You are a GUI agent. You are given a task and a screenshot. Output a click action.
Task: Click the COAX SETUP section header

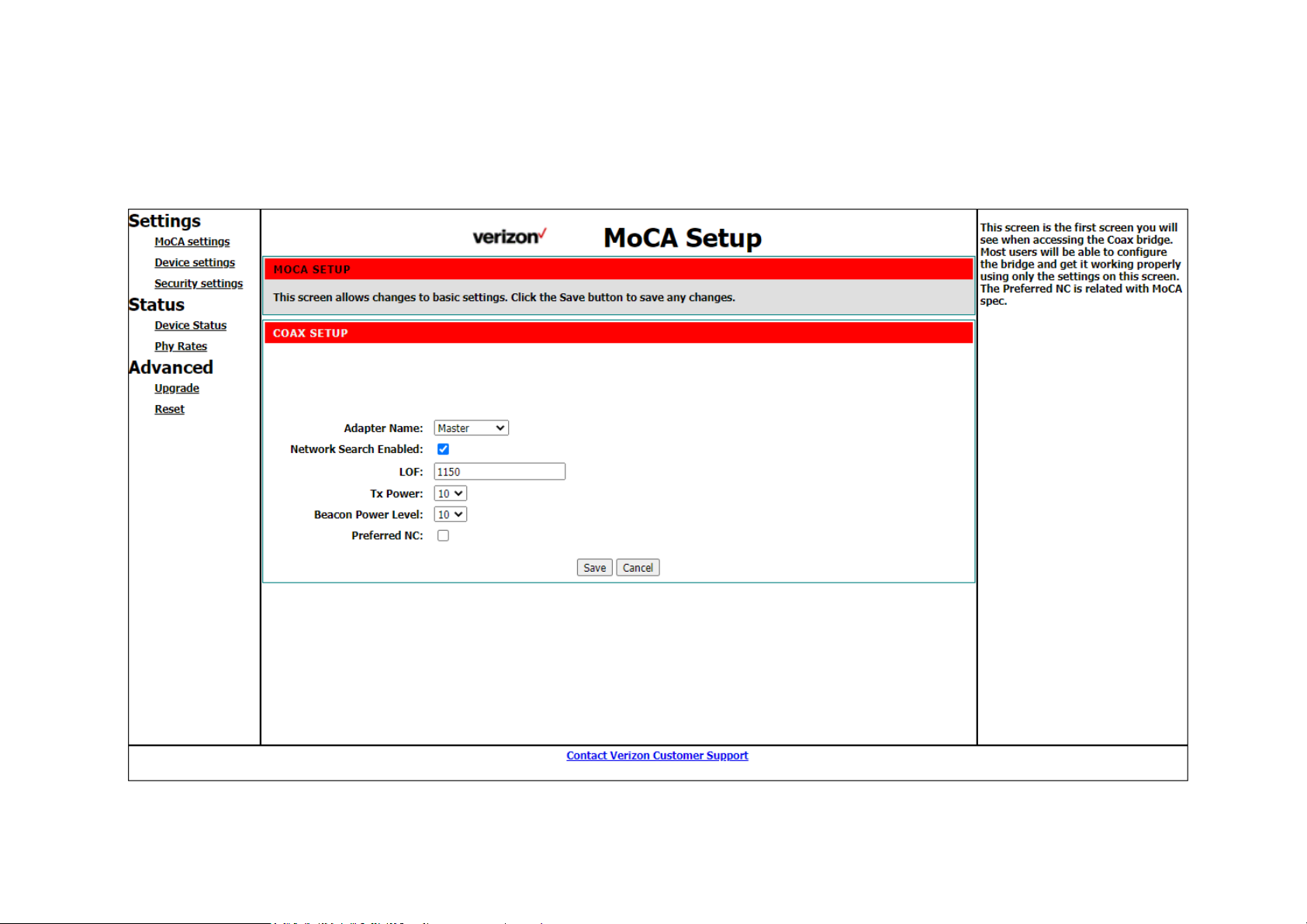(618, 333)
